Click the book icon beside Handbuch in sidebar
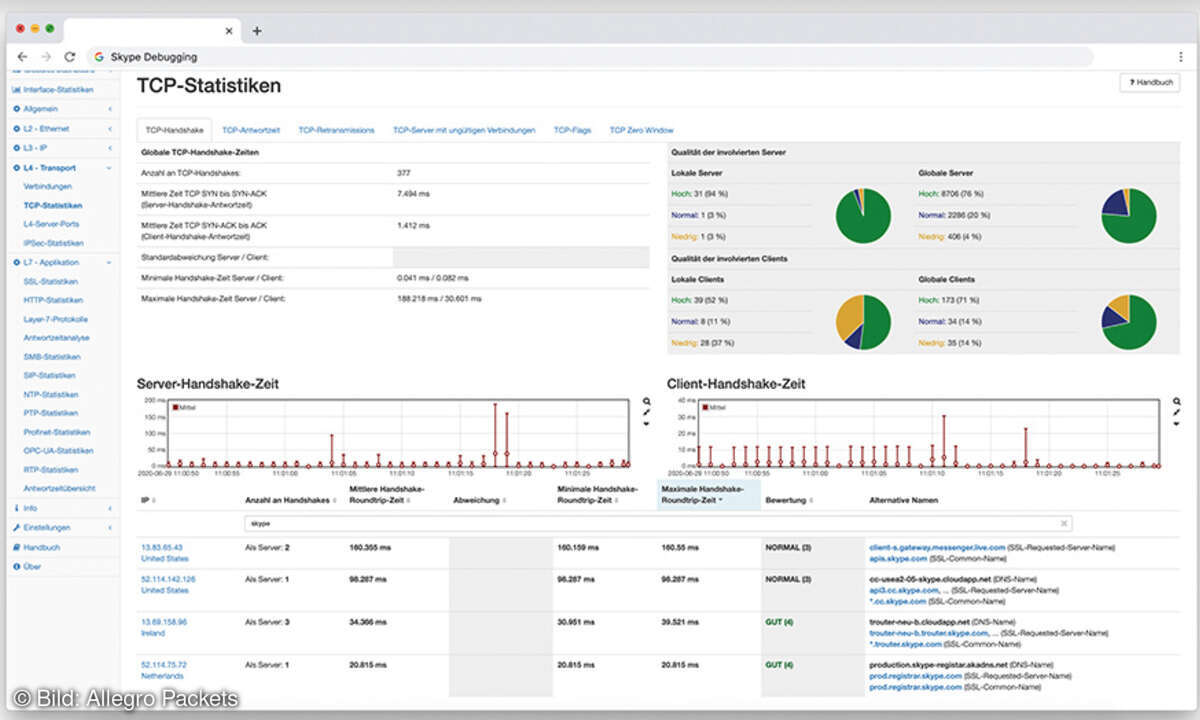Image resolution: width=1200 pixels, height=720 pixels. (17, 547)
